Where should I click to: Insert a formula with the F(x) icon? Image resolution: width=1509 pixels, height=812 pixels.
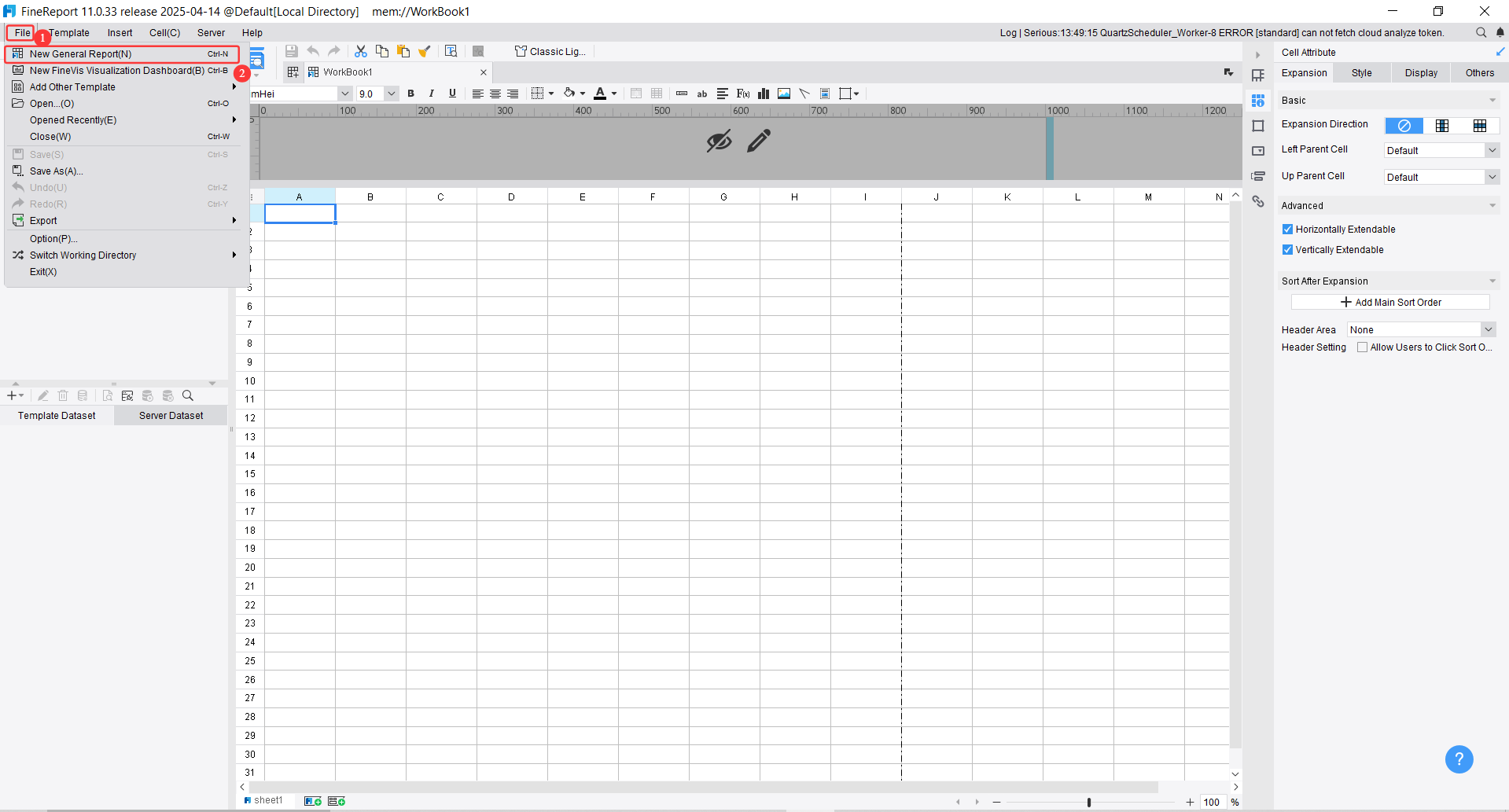coord(742,94)
